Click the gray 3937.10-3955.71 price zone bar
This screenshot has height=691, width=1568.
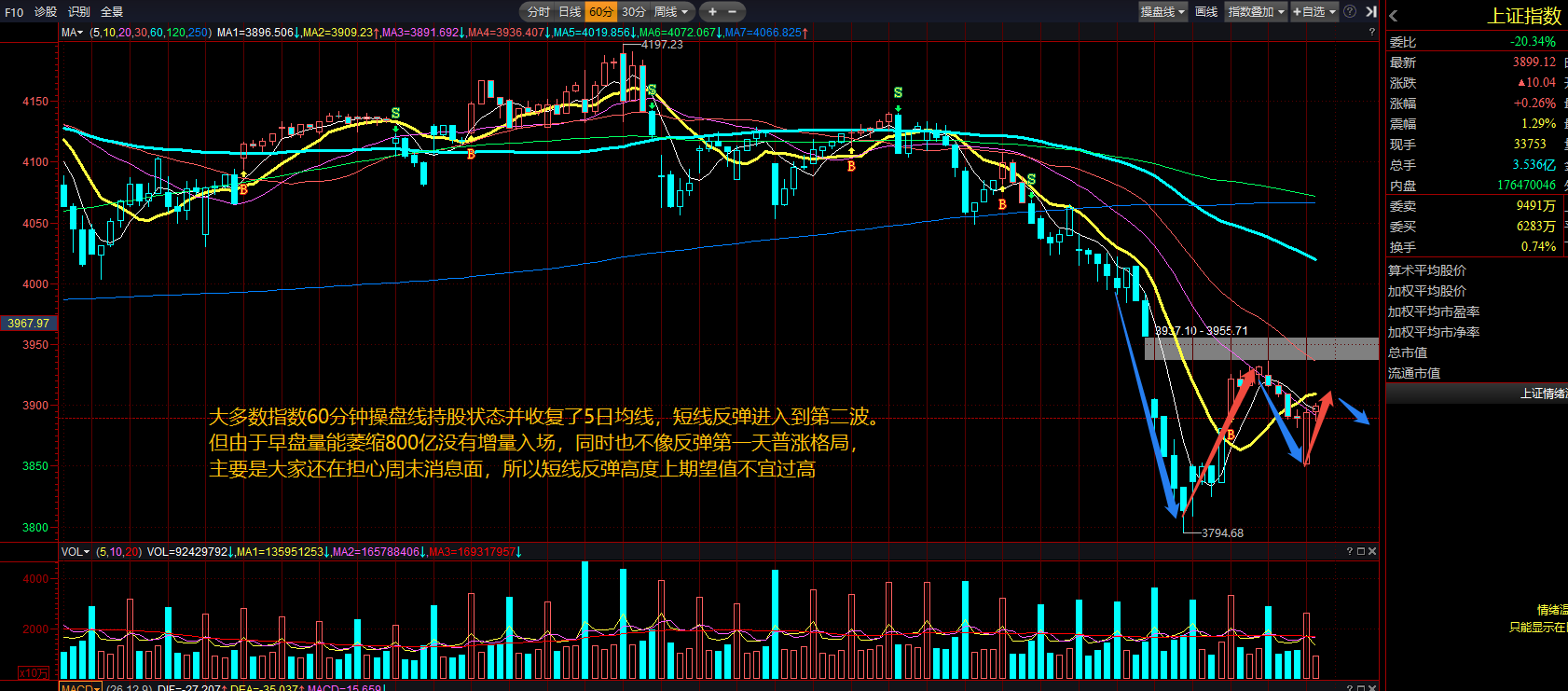point(1260,349)
